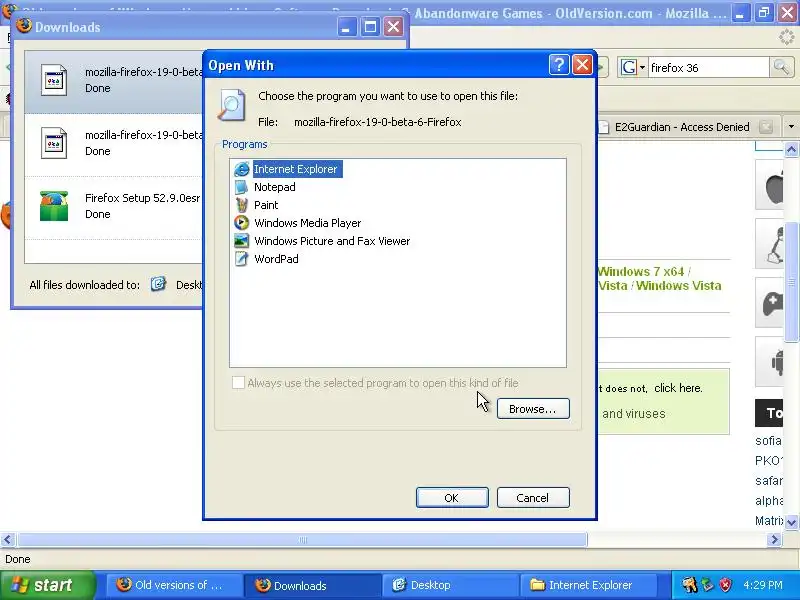Switch to Internet Explorer folder taskbar button
The image size is (800, 600).
pyautogui.click(x=588, y=585)
